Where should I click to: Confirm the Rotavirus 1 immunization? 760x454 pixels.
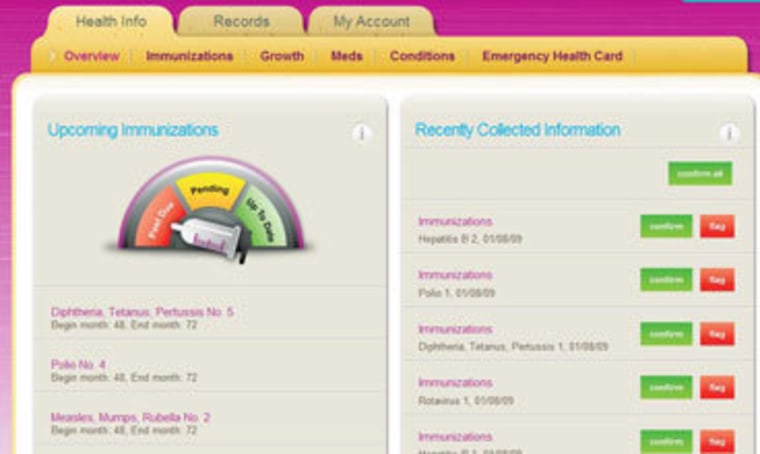(666, 387)
